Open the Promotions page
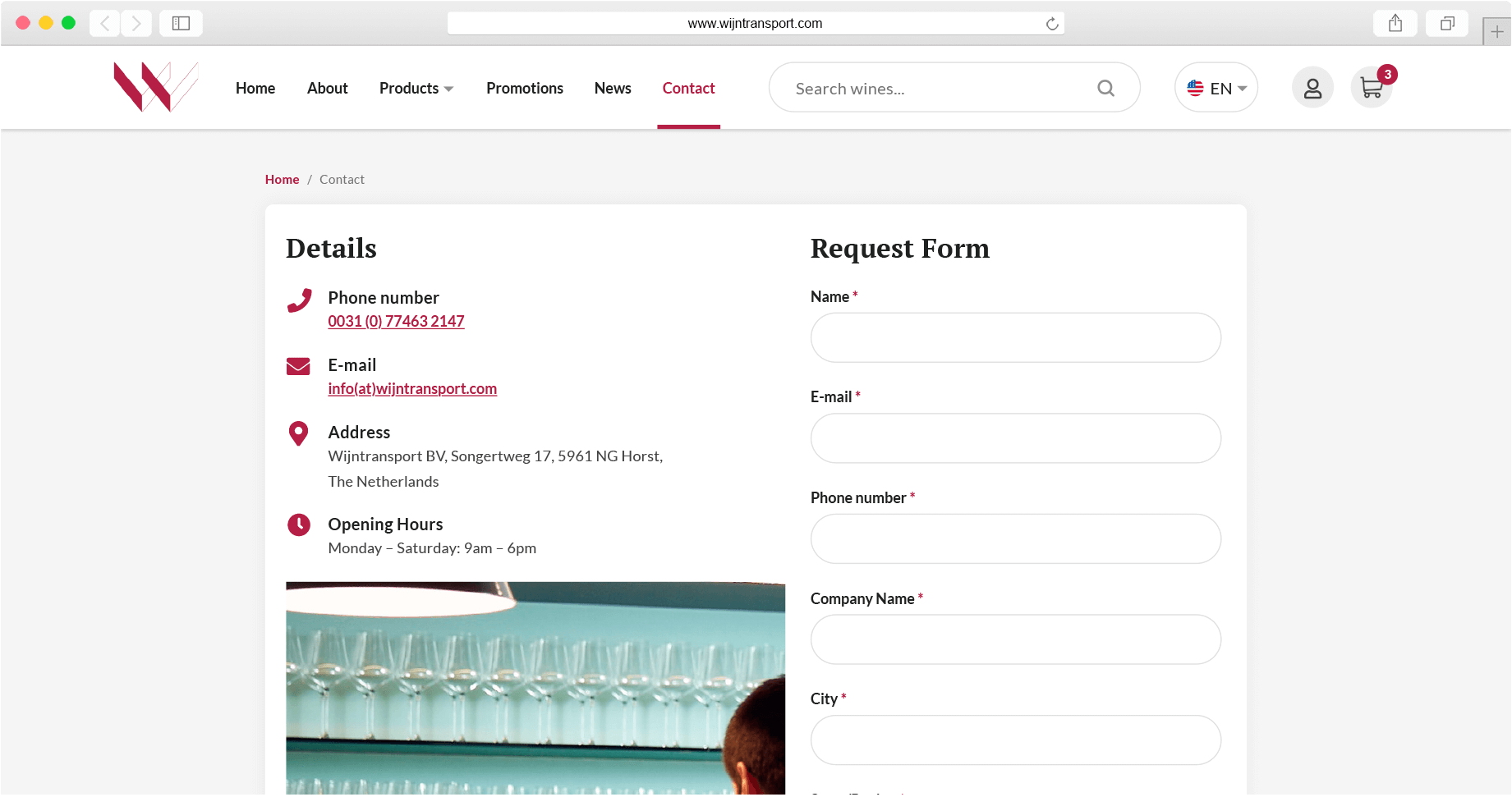Image resolution: width=1512 pixels, height=797 pixels. point(524,88)
